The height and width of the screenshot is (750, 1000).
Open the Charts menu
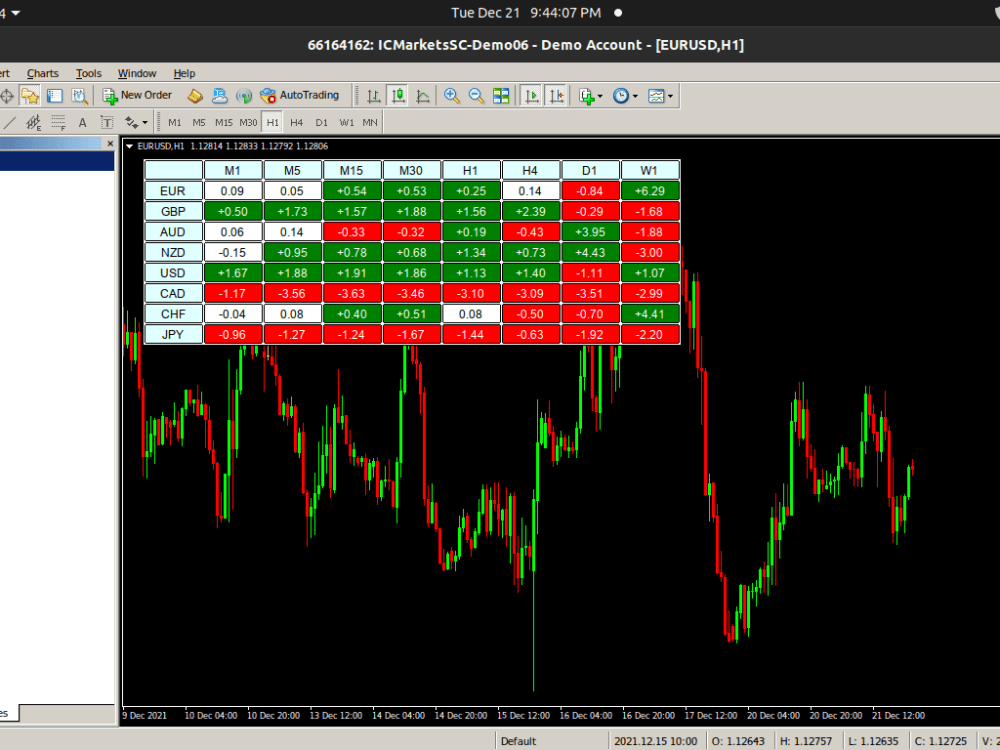pyautogui.click(x=43, y=73)
